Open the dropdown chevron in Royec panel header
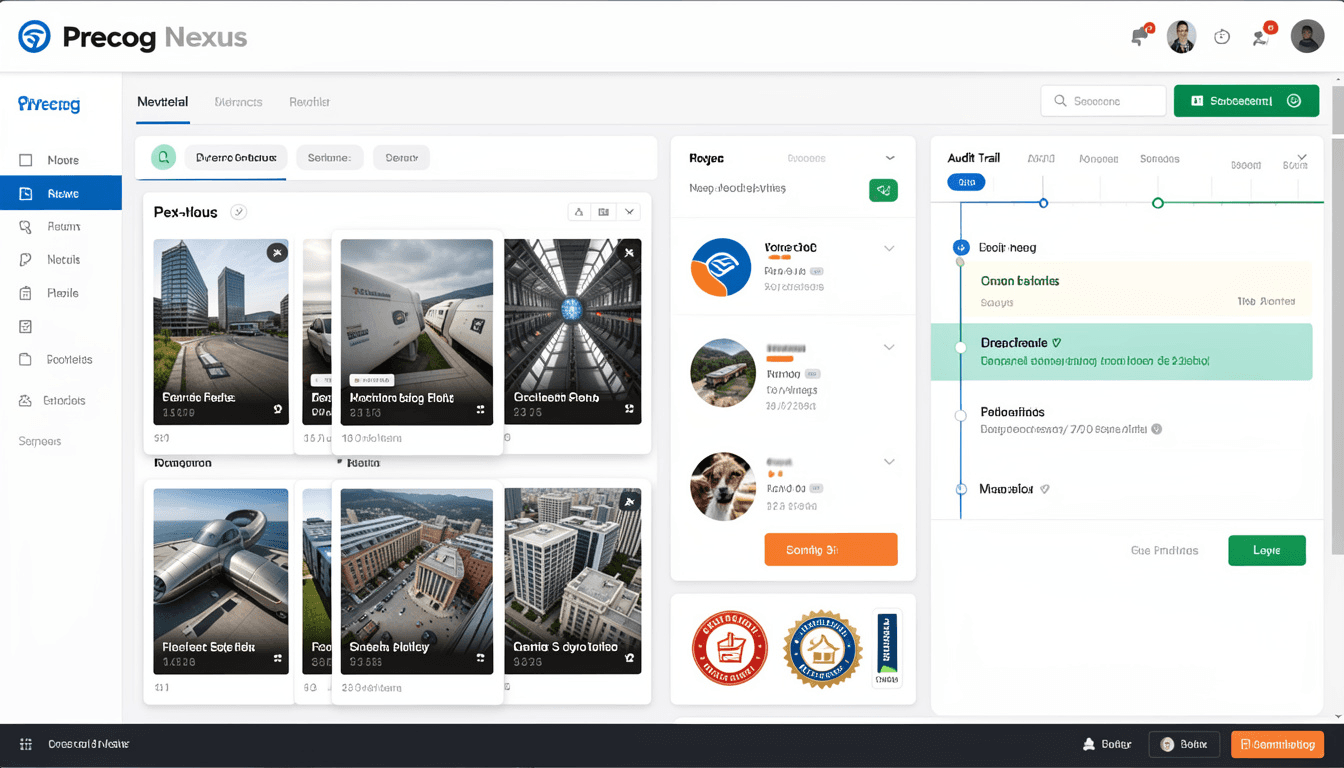 coord(890,158)
